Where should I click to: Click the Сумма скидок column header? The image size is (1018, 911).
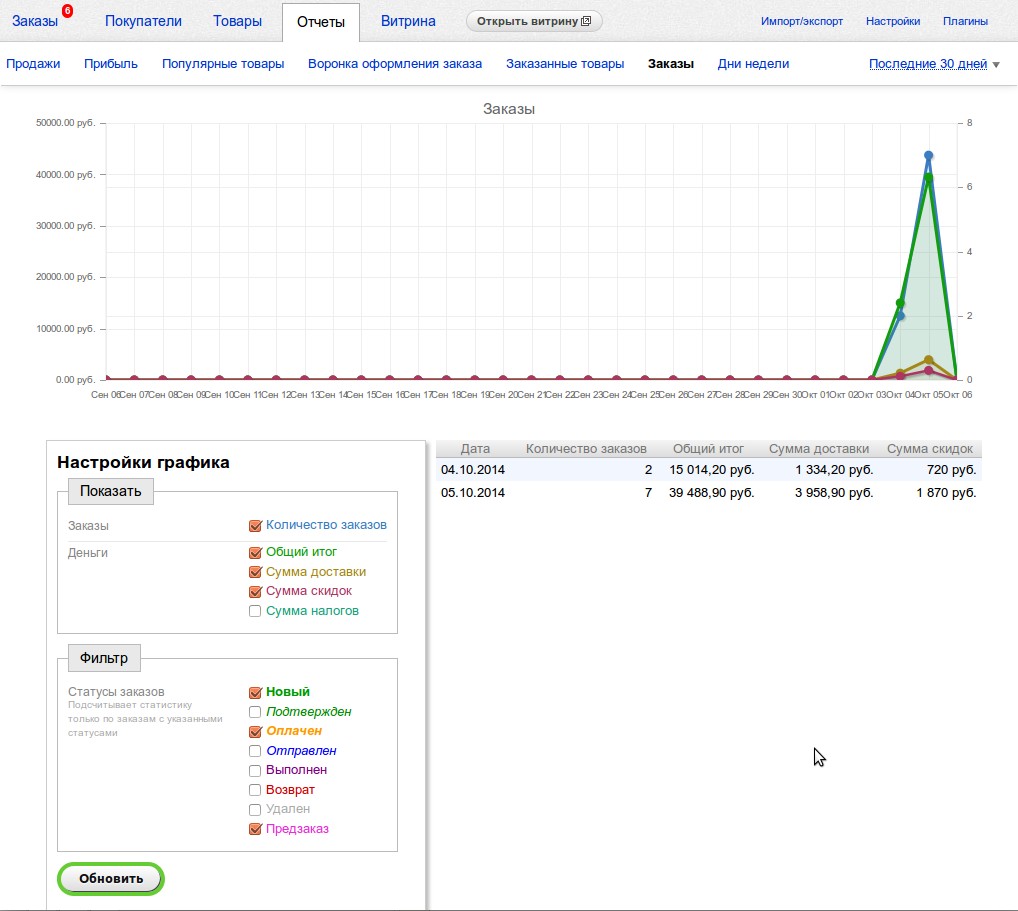click(x=930, y=449)
